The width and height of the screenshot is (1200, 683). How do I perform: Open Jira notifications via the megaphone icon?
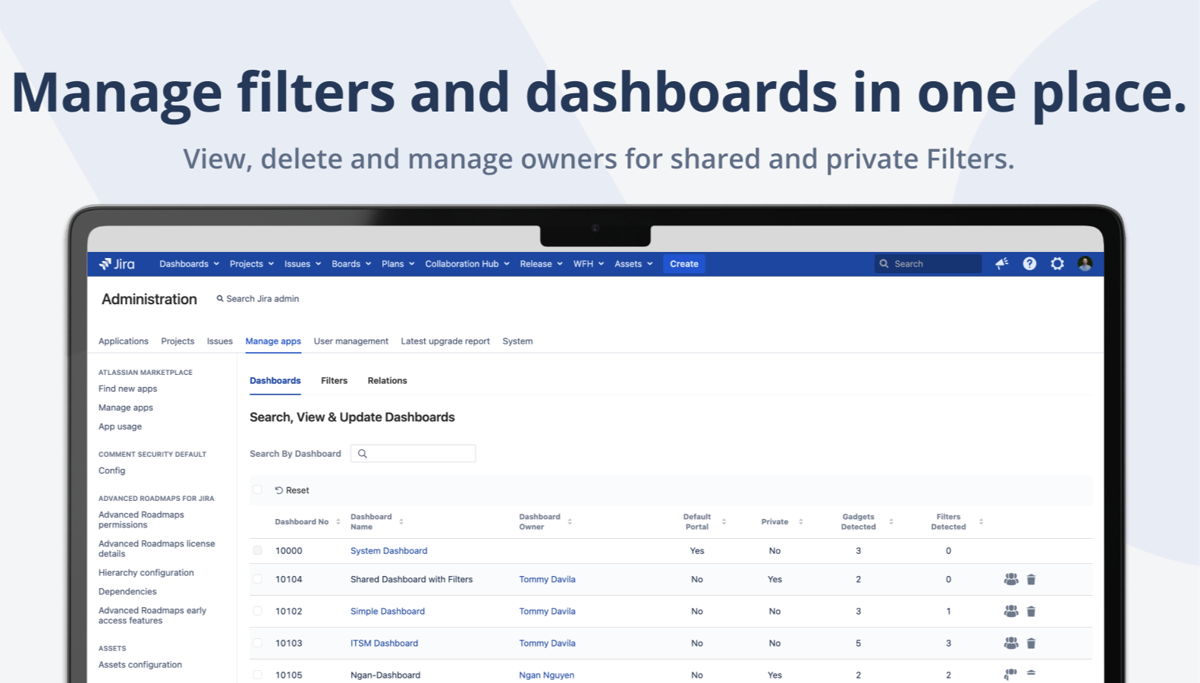(x=1002, y=263)
